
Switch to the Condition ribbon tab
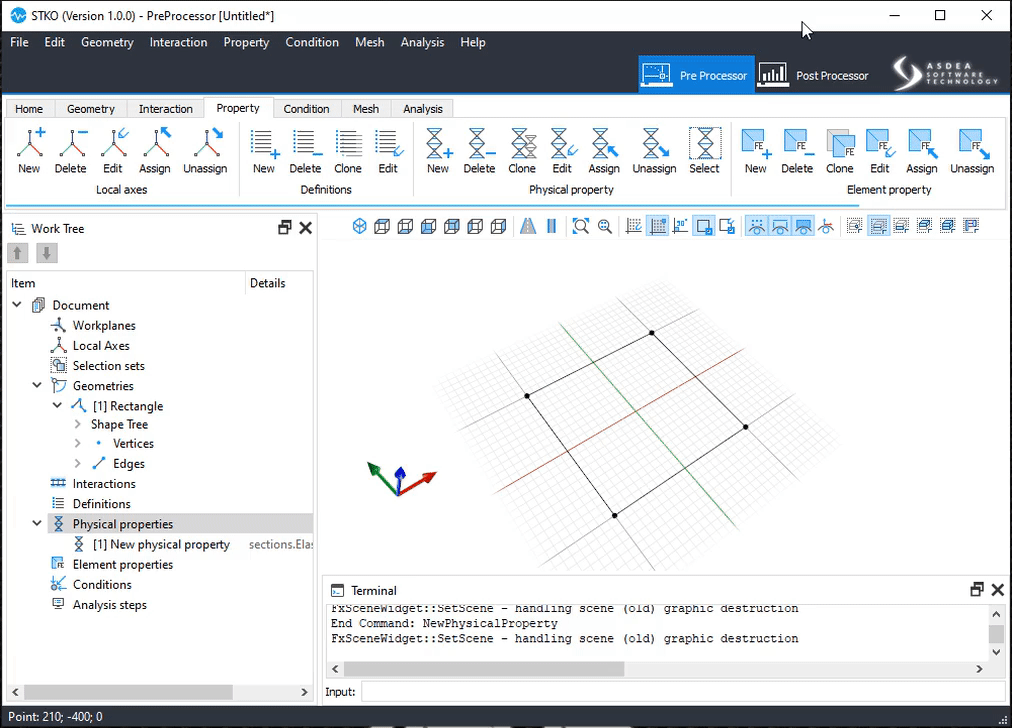coord(307,108)
